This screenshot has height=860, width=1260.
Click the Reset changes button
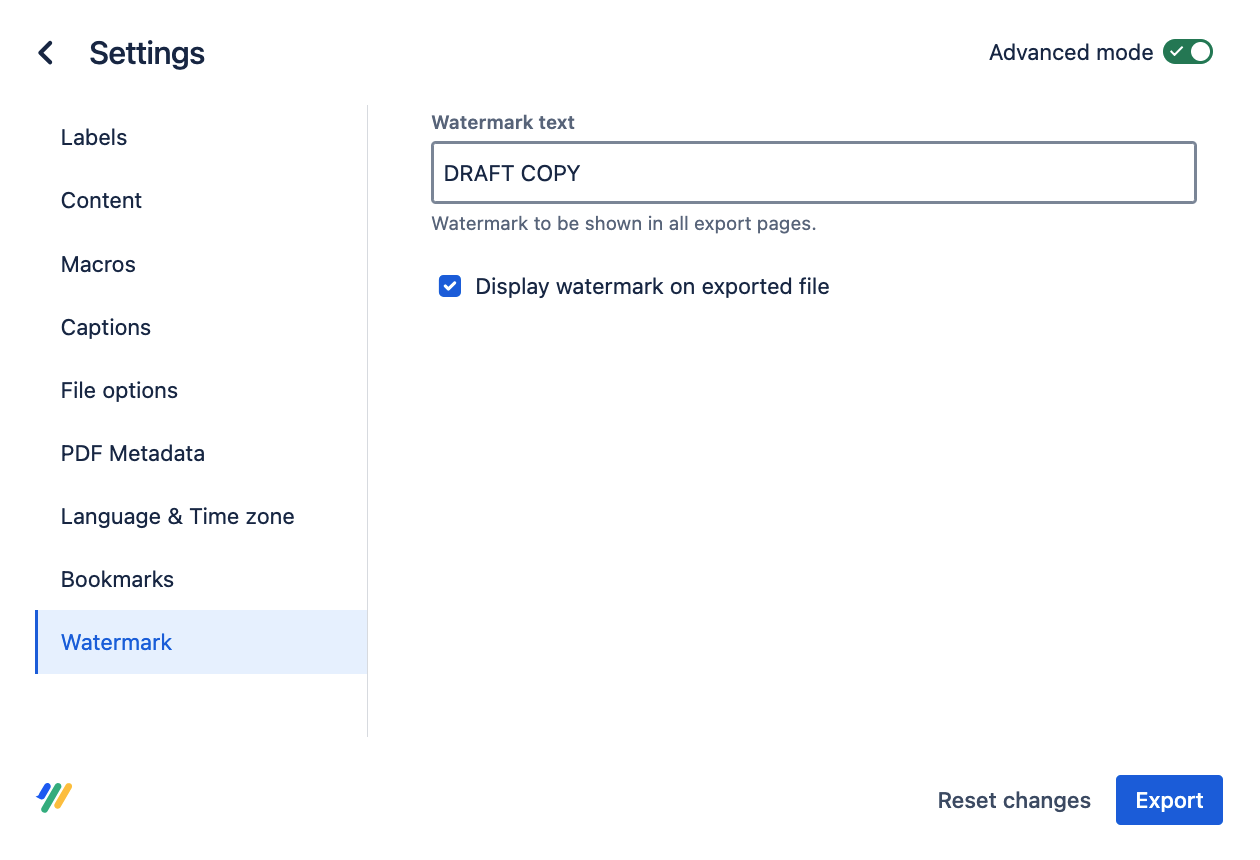1013,801
